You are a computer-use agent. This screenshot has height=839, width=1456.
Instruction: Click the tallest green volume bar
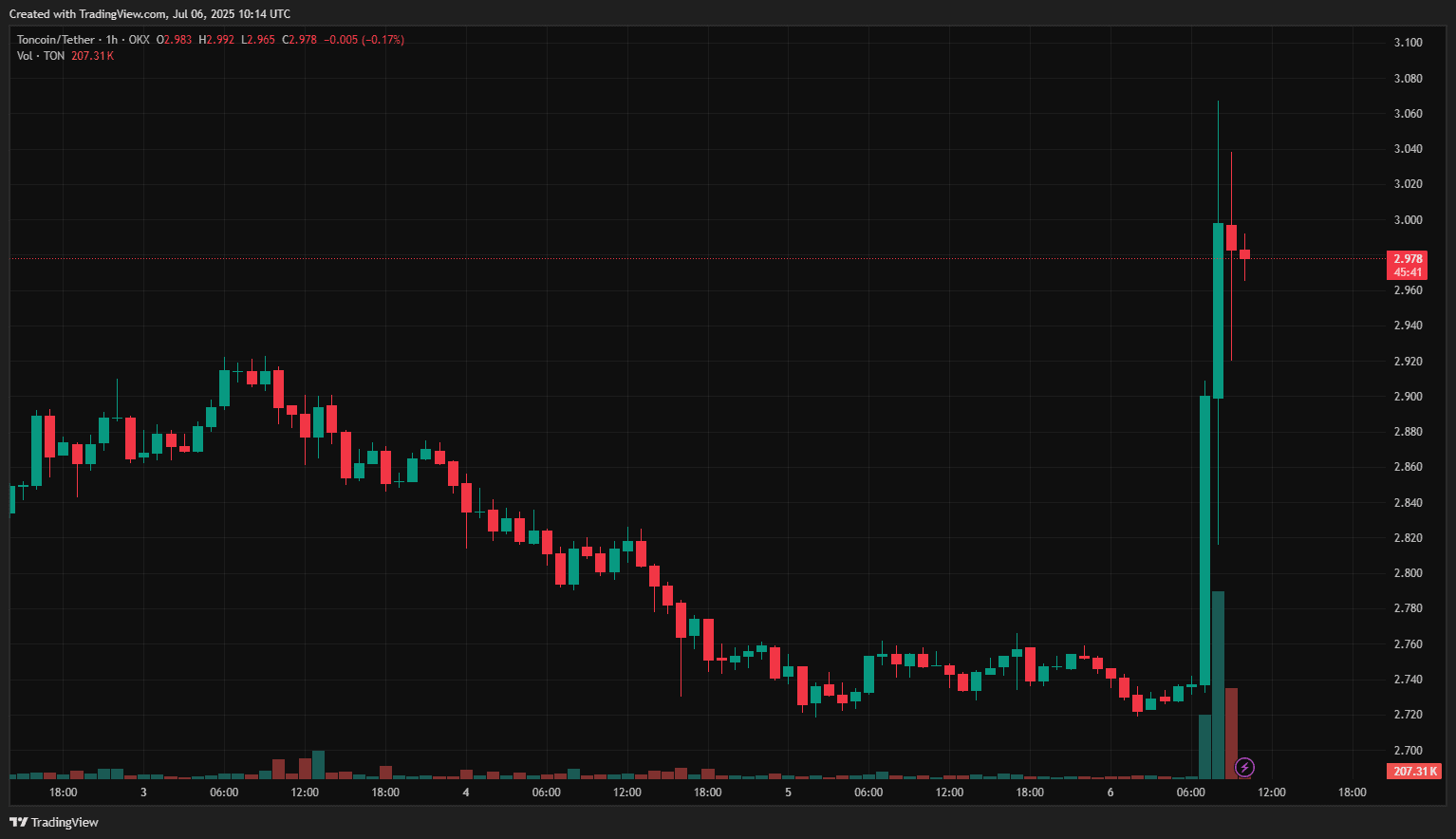click(x=1218, y=684)
